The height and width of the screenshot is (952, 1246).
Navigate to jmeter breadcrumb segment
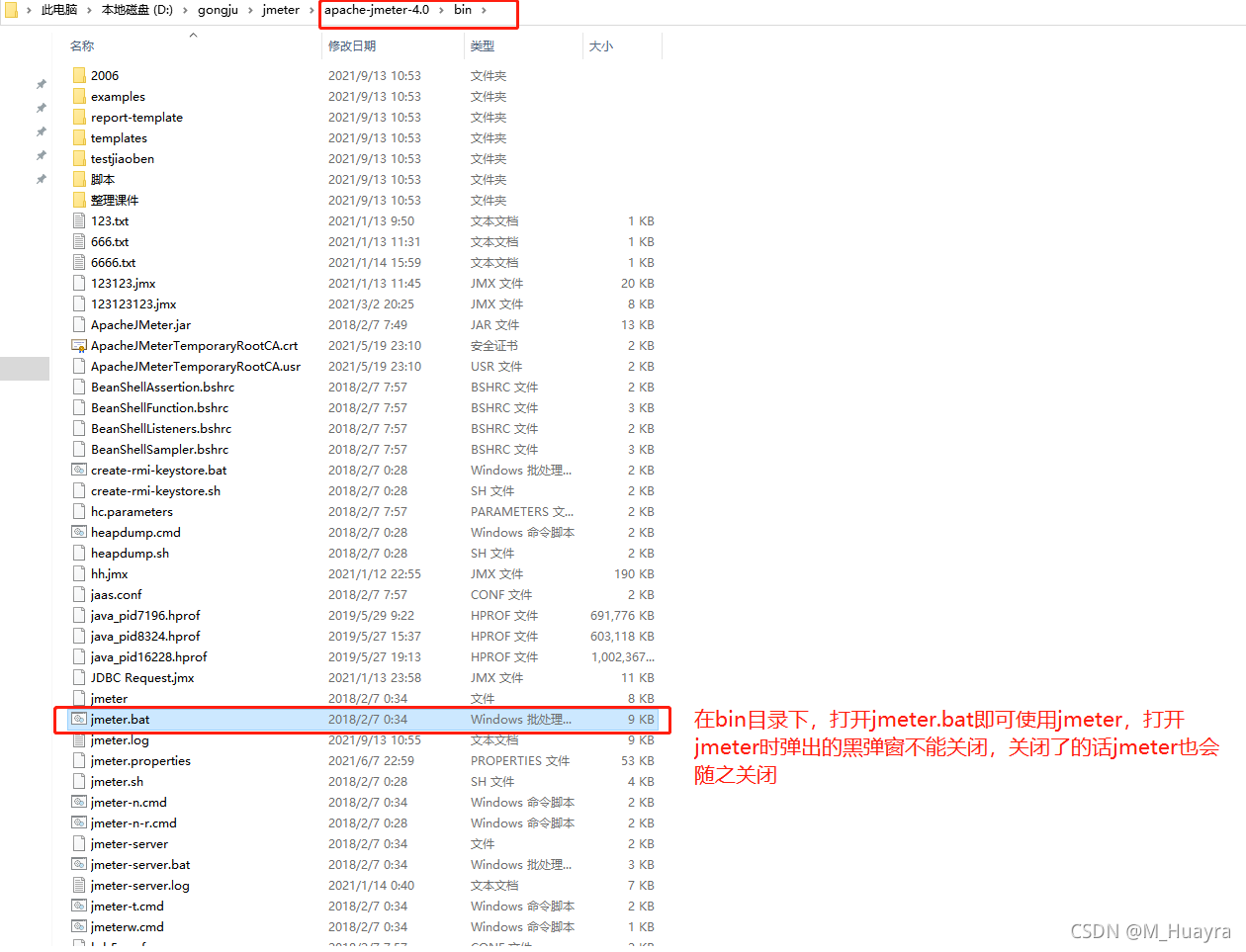(x=281, y=10)
